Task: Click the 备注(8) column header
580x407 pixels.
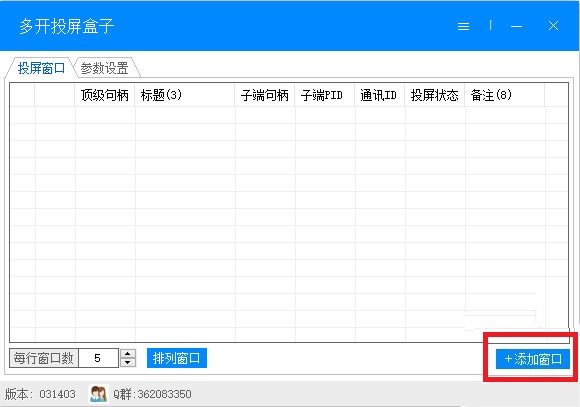Action: (505, 95)
